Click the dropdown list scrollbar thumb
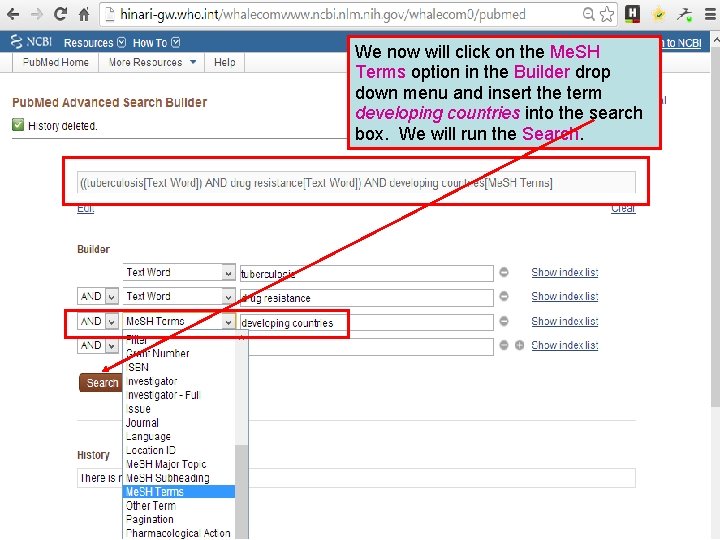720x540 pixels. tap(242, 491)
